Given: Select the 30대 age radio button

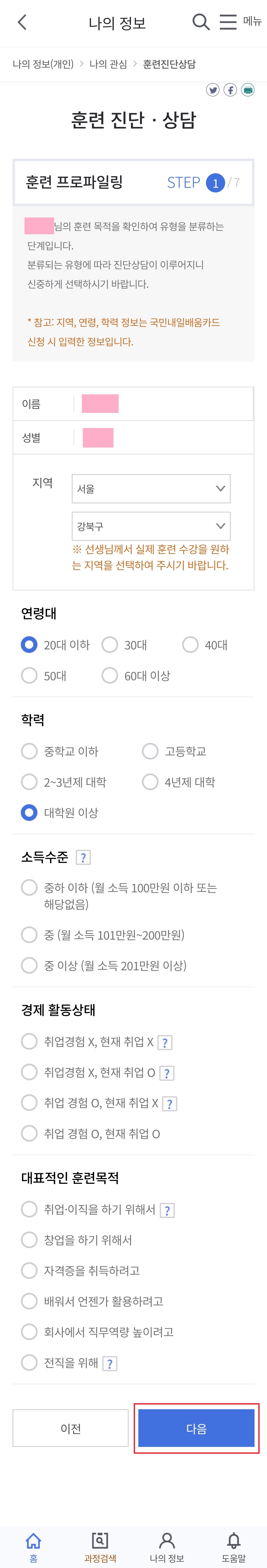Looking at the screenshot, I should [110, 645].
